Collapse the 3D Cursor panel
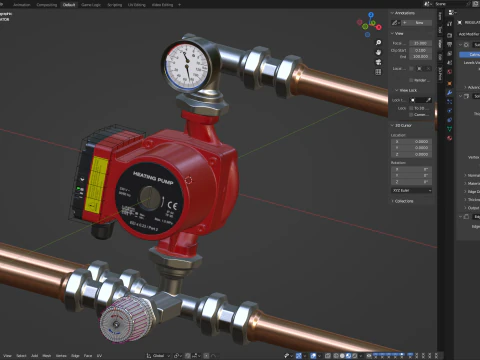The width and height of the screenshot is (480, 360). (x=401, y=126)
